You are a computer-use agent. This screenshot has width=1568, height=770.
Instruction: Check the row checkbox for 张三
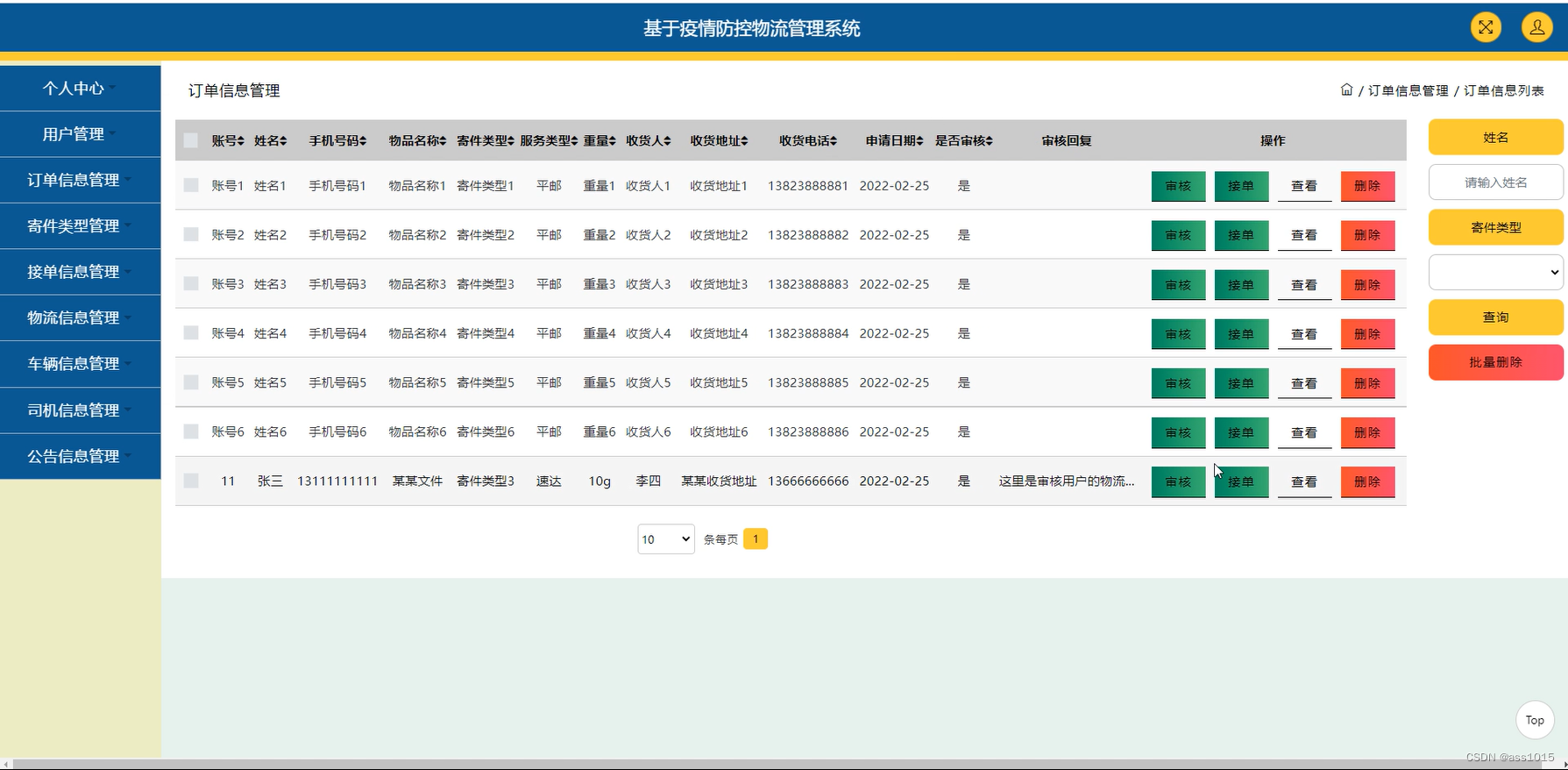pyautogui.click(x=191, y=481)
